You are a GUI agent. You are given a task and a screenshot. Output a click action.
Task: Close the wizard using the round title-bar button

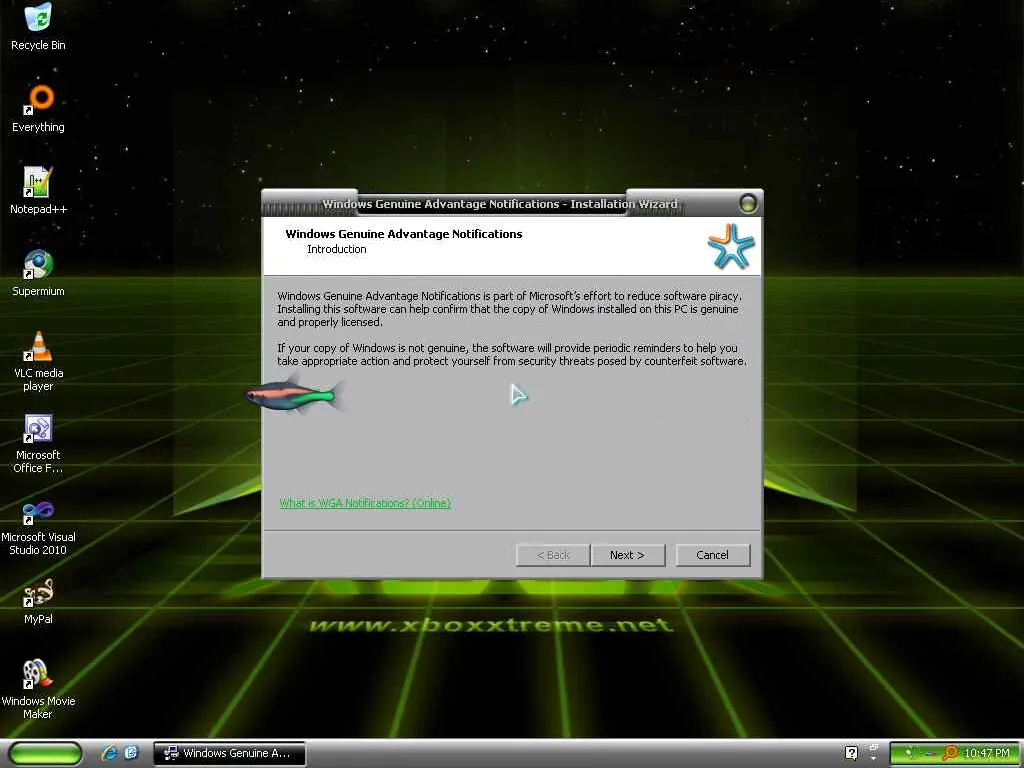(748, 204)
